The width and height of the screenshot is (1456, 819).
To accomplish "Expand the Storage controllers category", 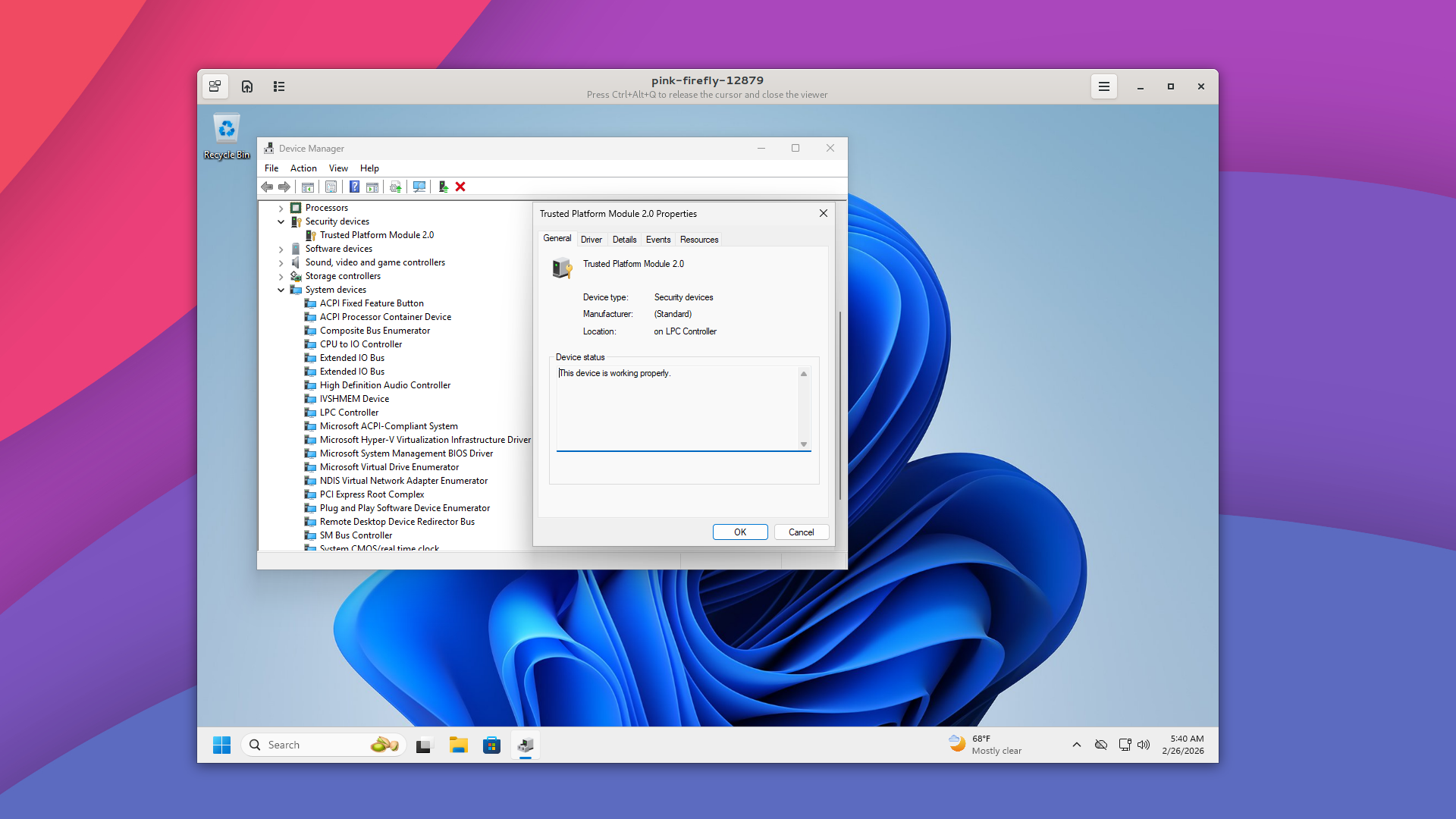I will 281,277.
